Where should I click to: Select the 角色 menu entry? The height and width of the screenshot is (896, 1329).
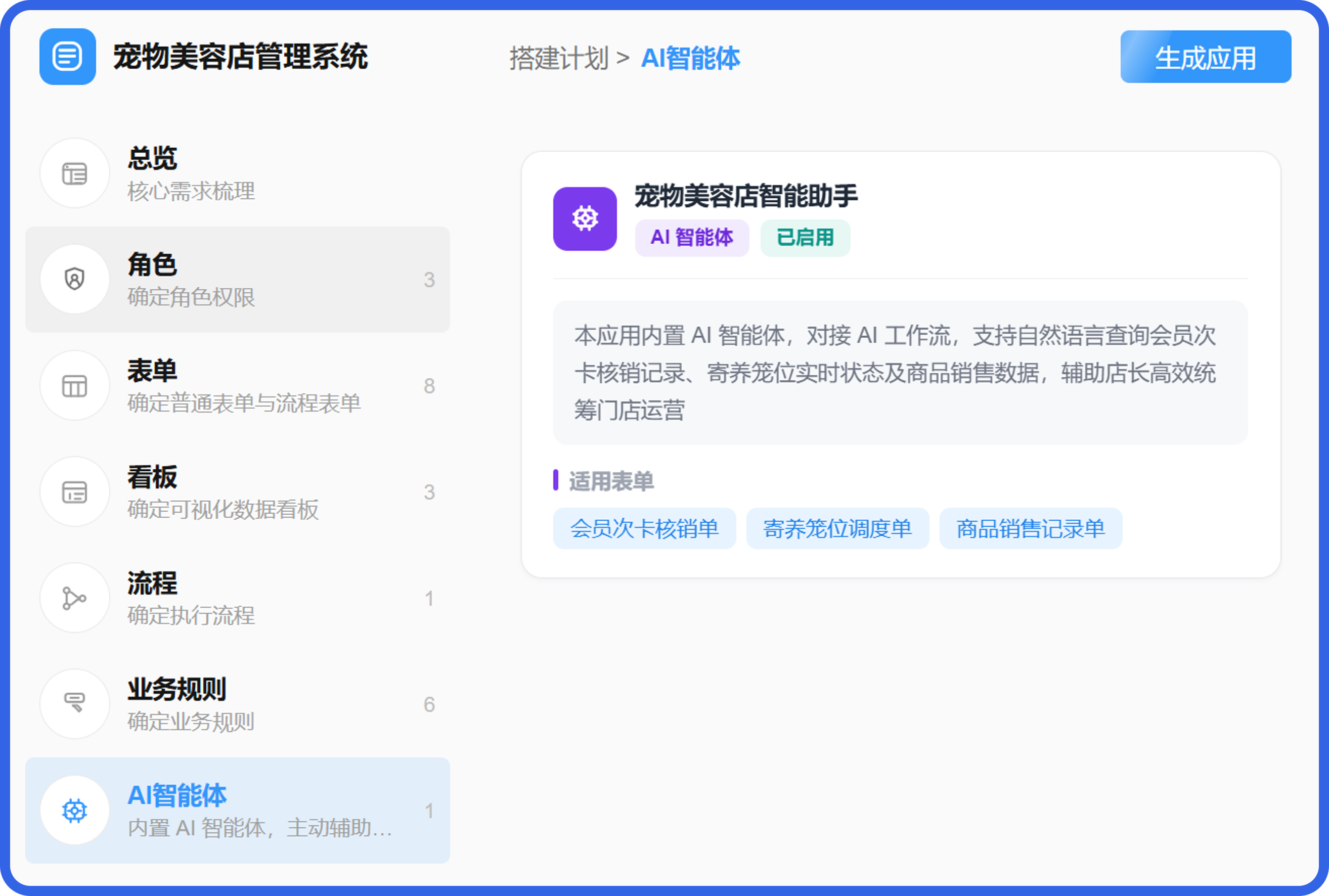coord(238,280)
